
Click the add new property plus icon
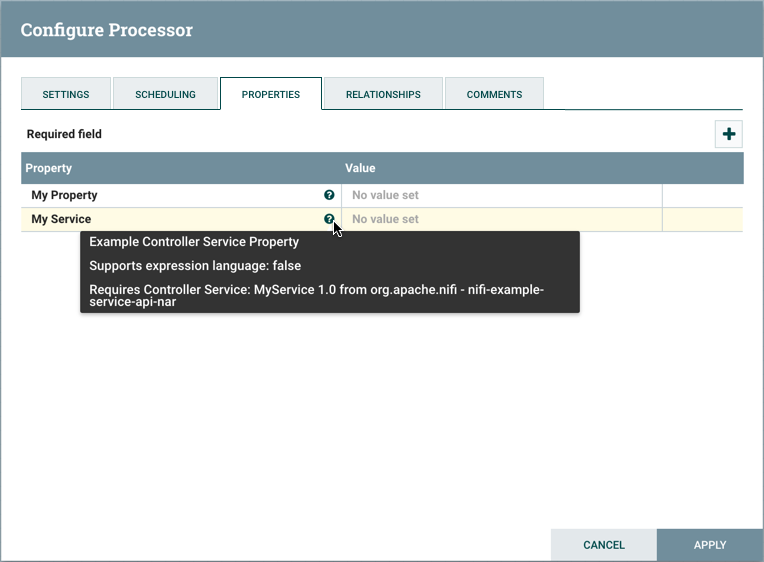[x=728, y=134]
